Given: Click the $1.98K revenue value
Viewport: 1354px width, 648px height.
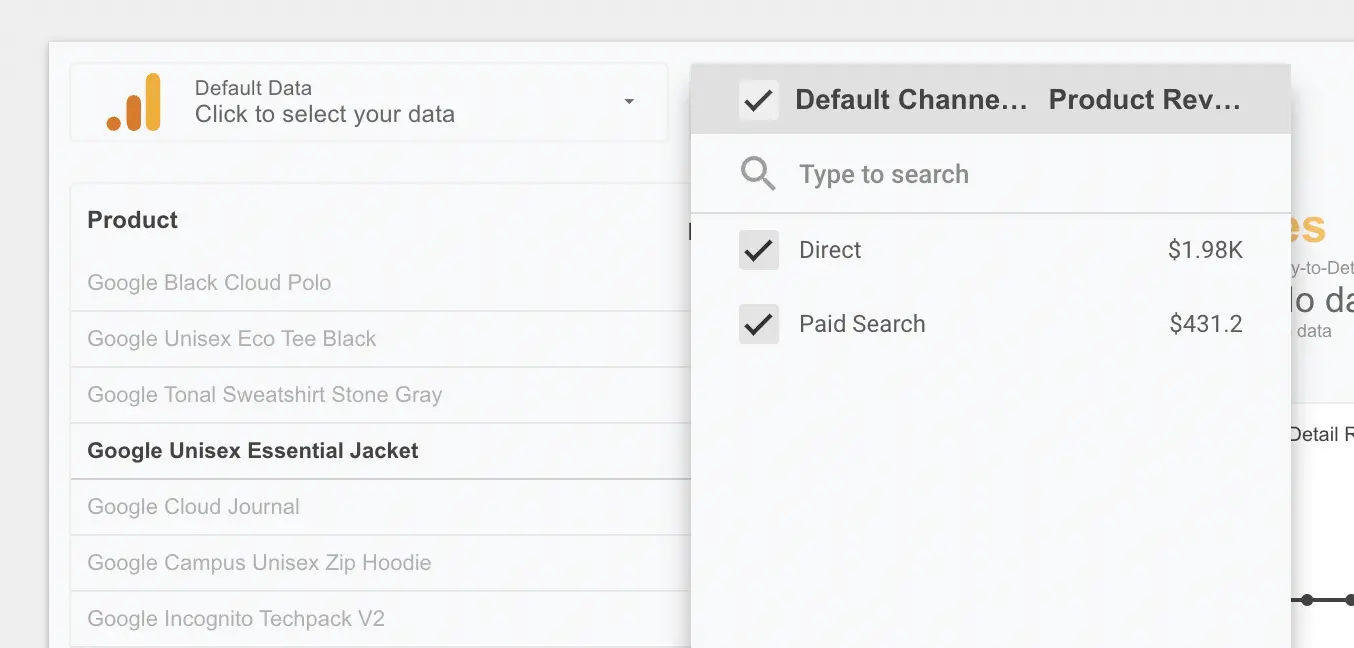Looking at the screenshot, I should [x=1205, y=250].
